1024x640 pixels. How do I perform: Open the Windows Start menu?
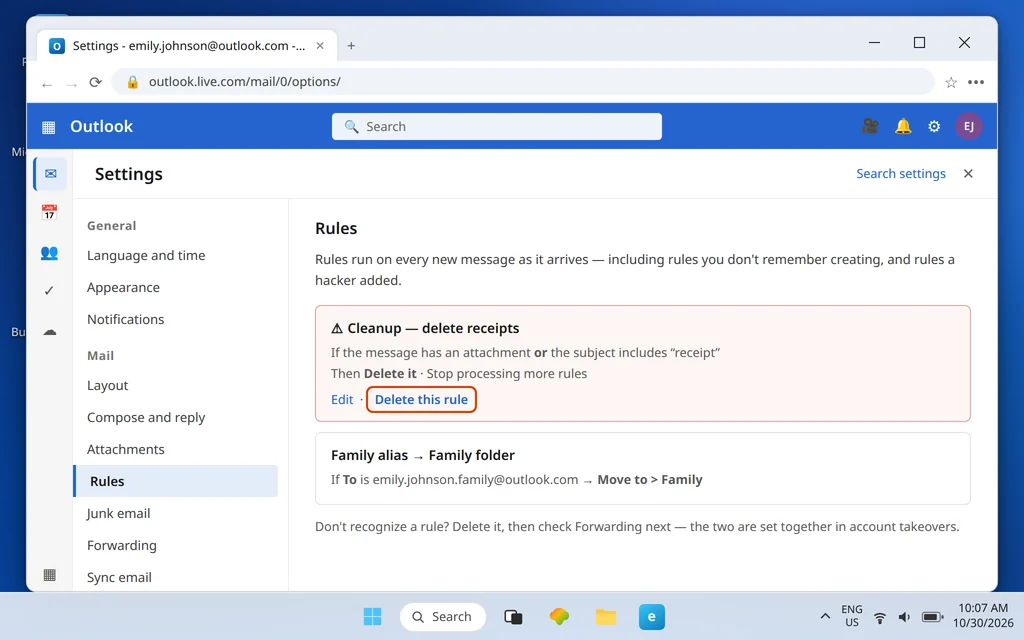pos(372,616)
